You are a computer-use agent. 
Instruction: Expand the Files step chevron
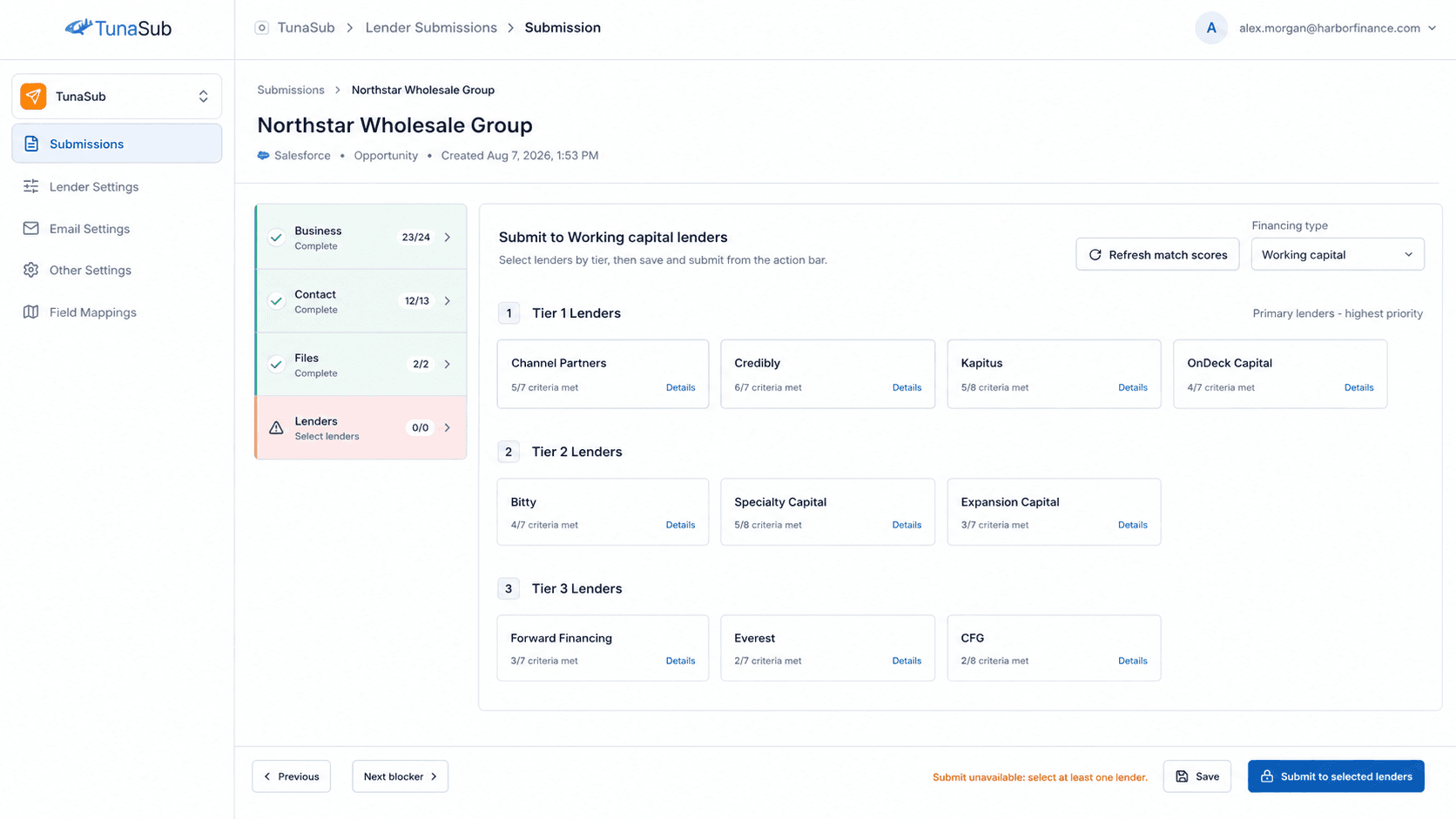pyautogui.click(x=448, y=364)
